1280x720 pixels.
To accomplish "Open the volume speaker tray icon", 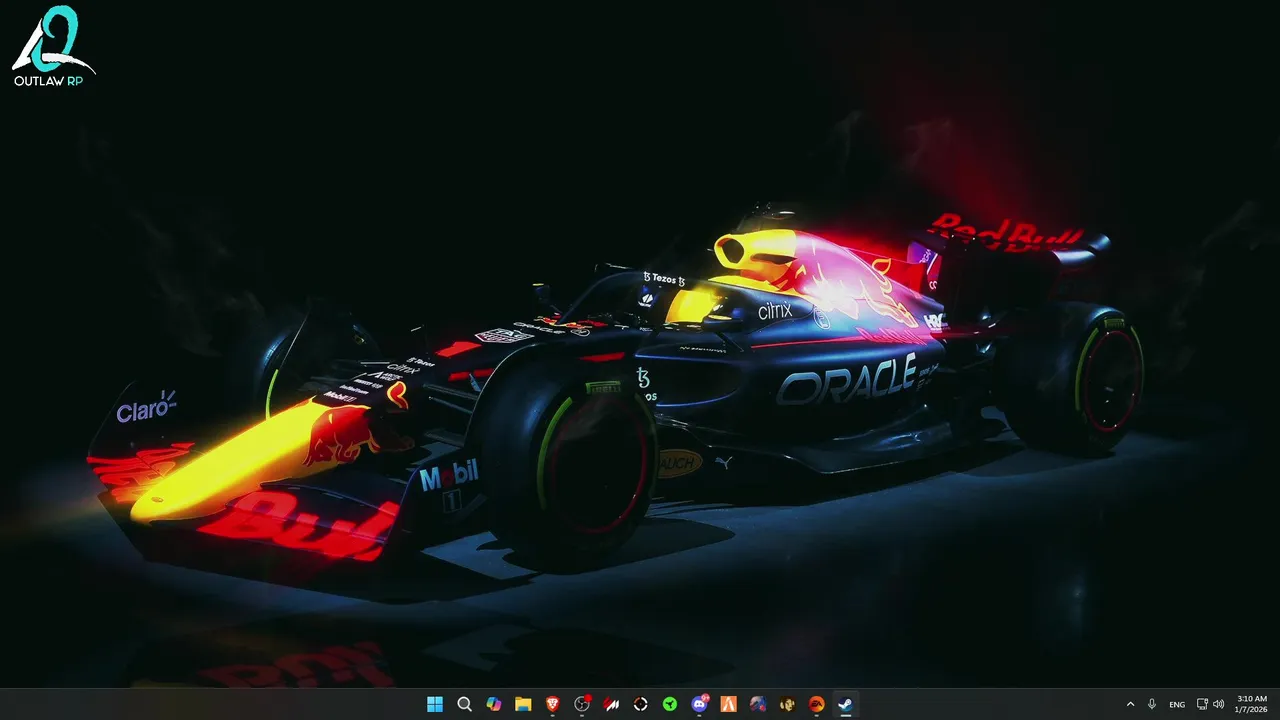I will click(1218, 704).
